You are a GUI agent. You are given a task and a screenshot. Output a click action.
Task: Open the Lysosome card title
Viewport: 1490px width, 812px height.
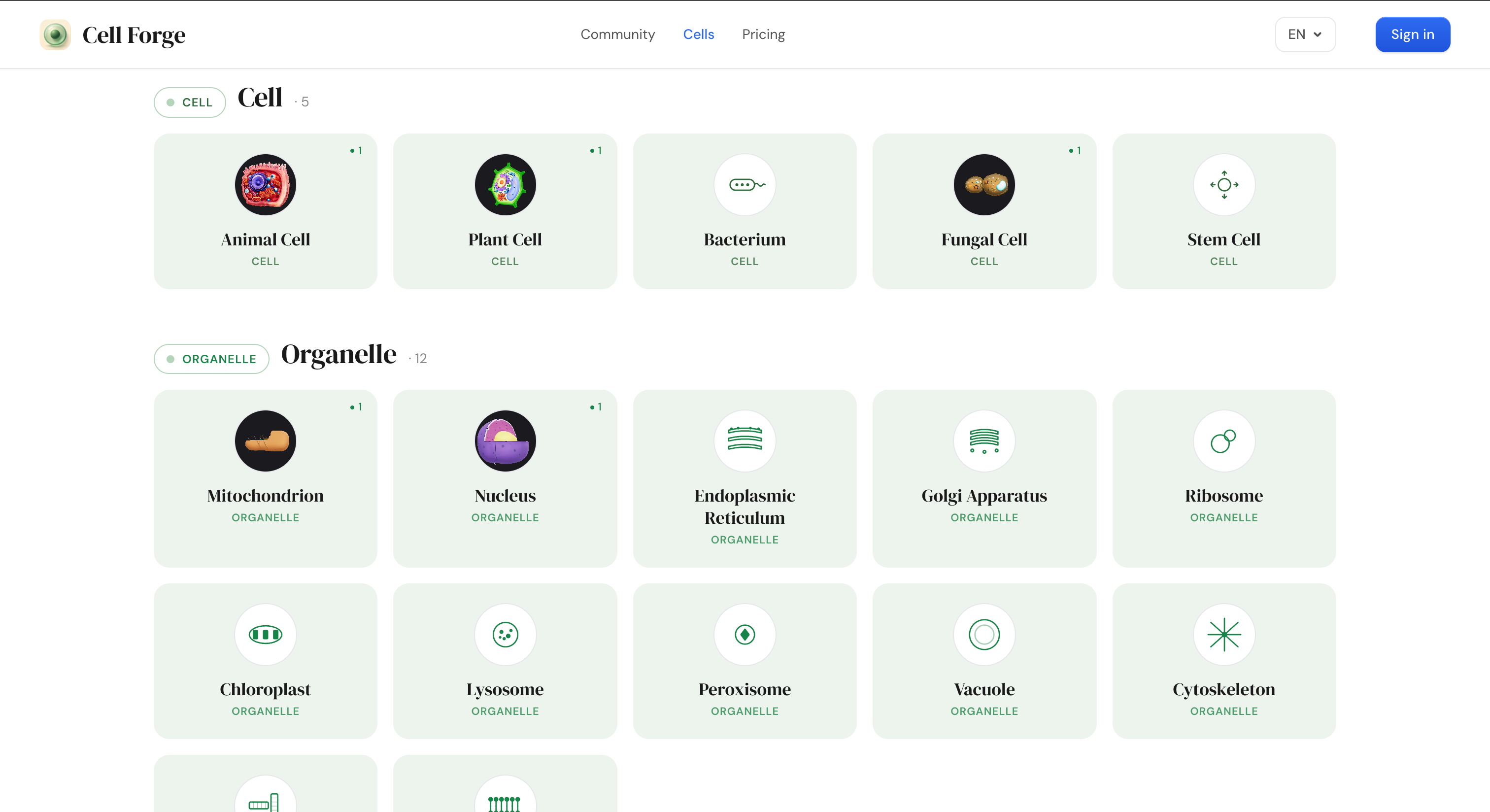pyautogui.click(x=505, y=689)
